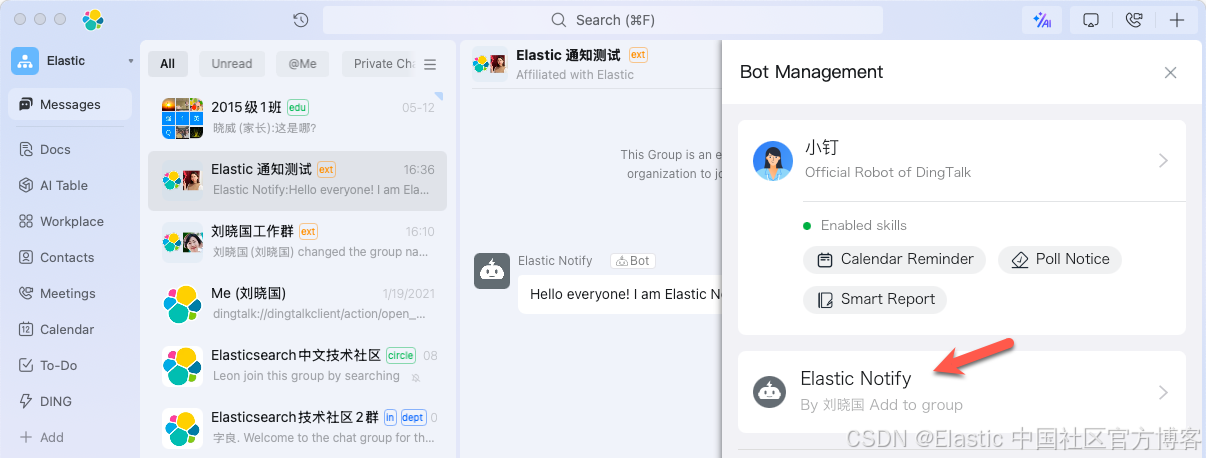
Task: Click the plus icon in top bar
Action: (x=1177, y=20)
